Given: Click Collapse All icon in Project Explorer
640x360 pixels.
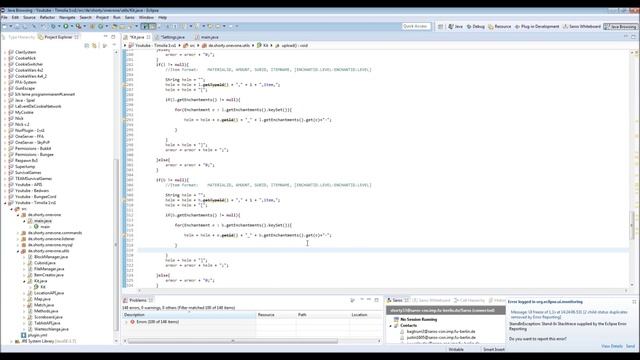Looking at the screenshot, I should coord(87,46).
